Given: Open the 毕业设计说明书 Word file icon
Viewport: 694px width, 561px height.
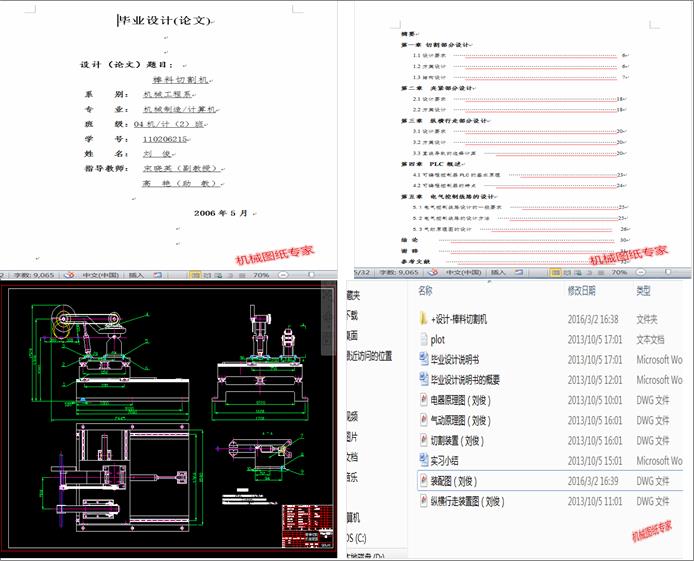Looking at the screenshot, I should [x=424, y=359].
